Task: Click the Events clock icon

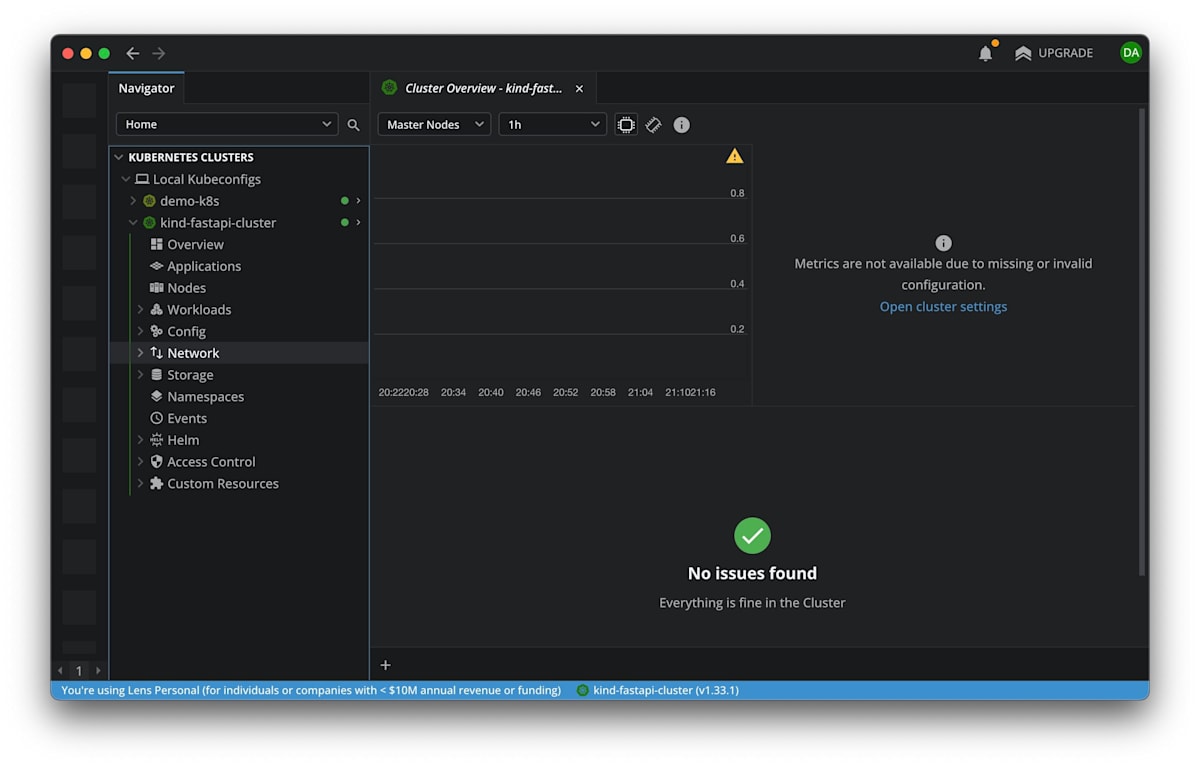Action: pyautogui.click(x=156, y=418)
